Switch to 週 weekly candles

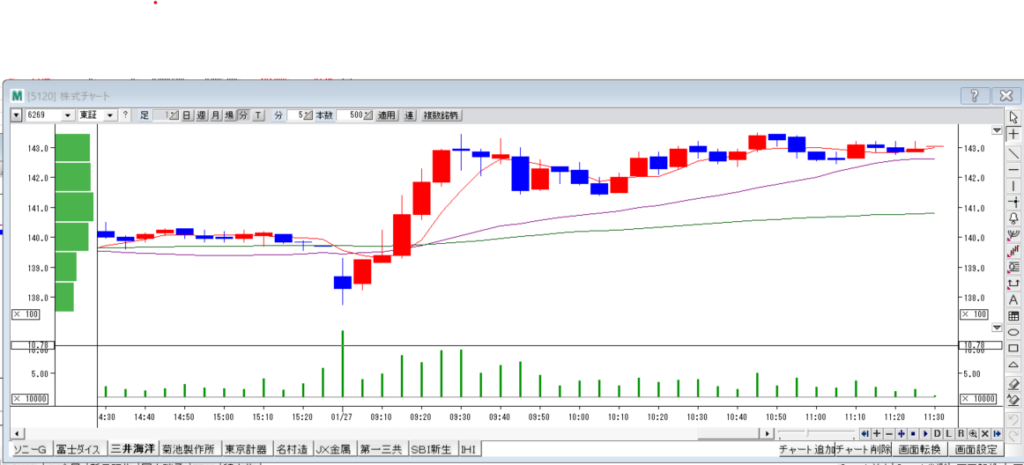(x=201, y=115)
